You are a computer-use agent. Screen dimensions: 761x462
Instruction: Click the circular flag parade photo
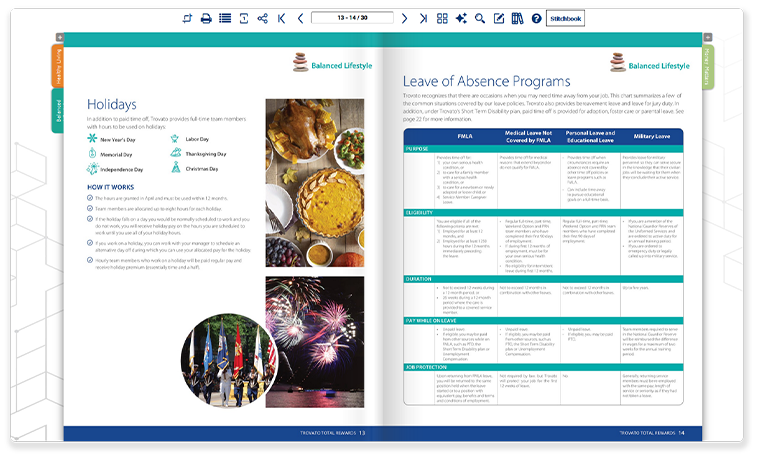(x=228, y=360)
